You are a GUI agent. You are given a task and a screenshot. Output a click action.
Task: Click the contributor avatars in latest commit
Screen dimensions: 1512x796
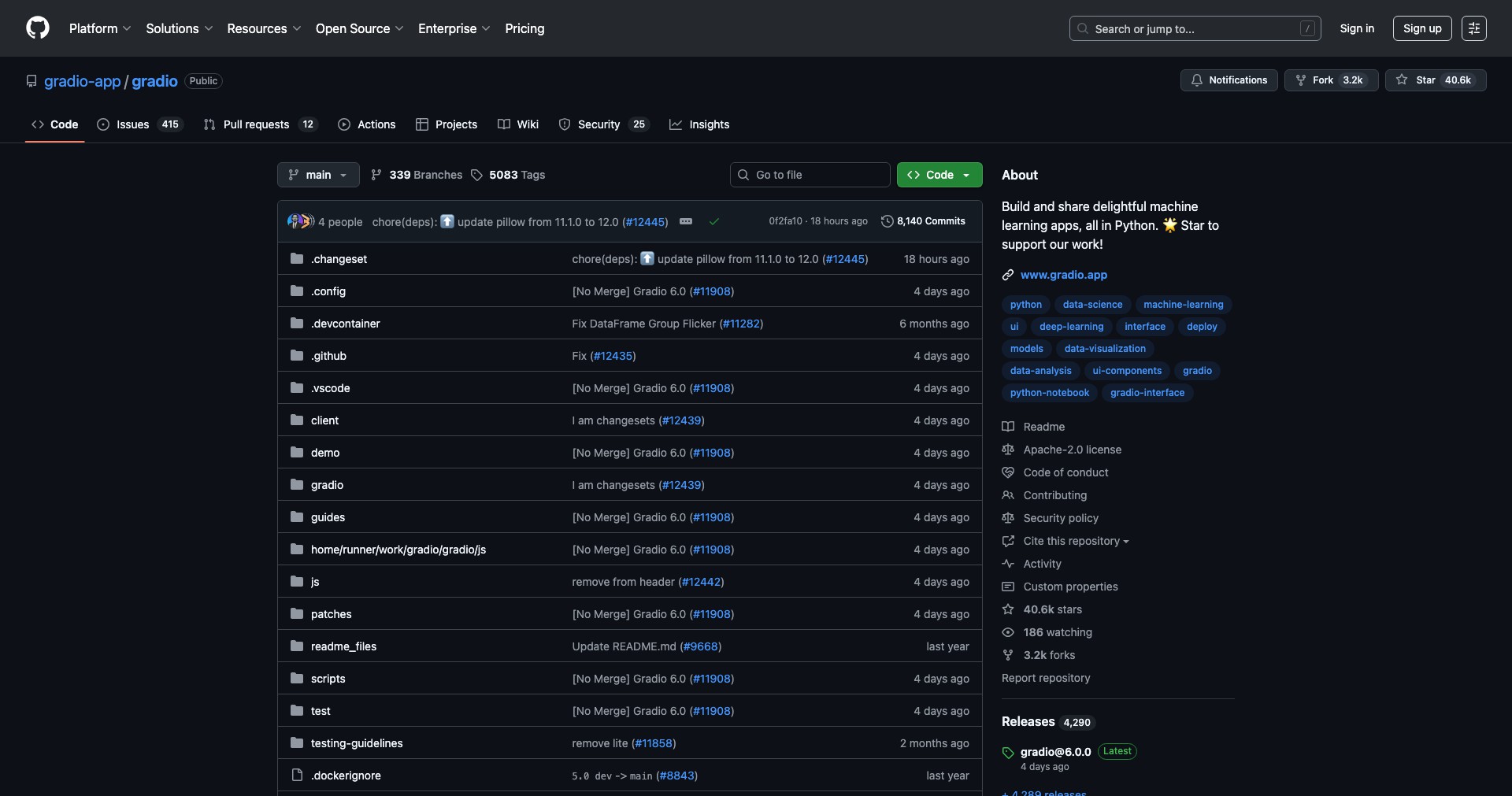click(301, 221)
